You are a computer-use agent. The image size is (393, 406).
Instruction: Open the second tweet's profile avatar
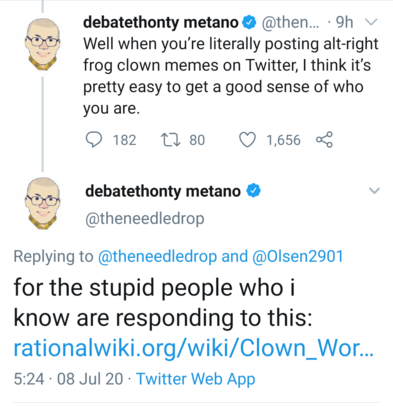[43, 203]
